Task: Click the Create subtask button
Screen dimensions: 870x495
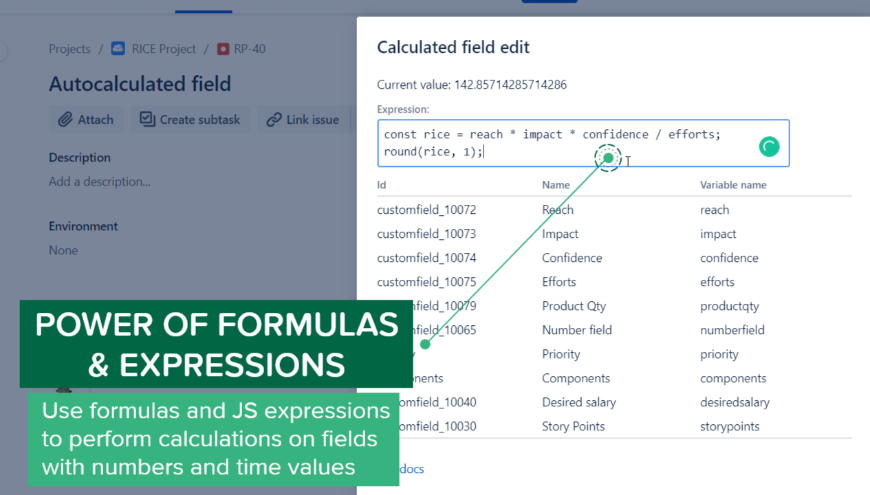Action: 190,119
